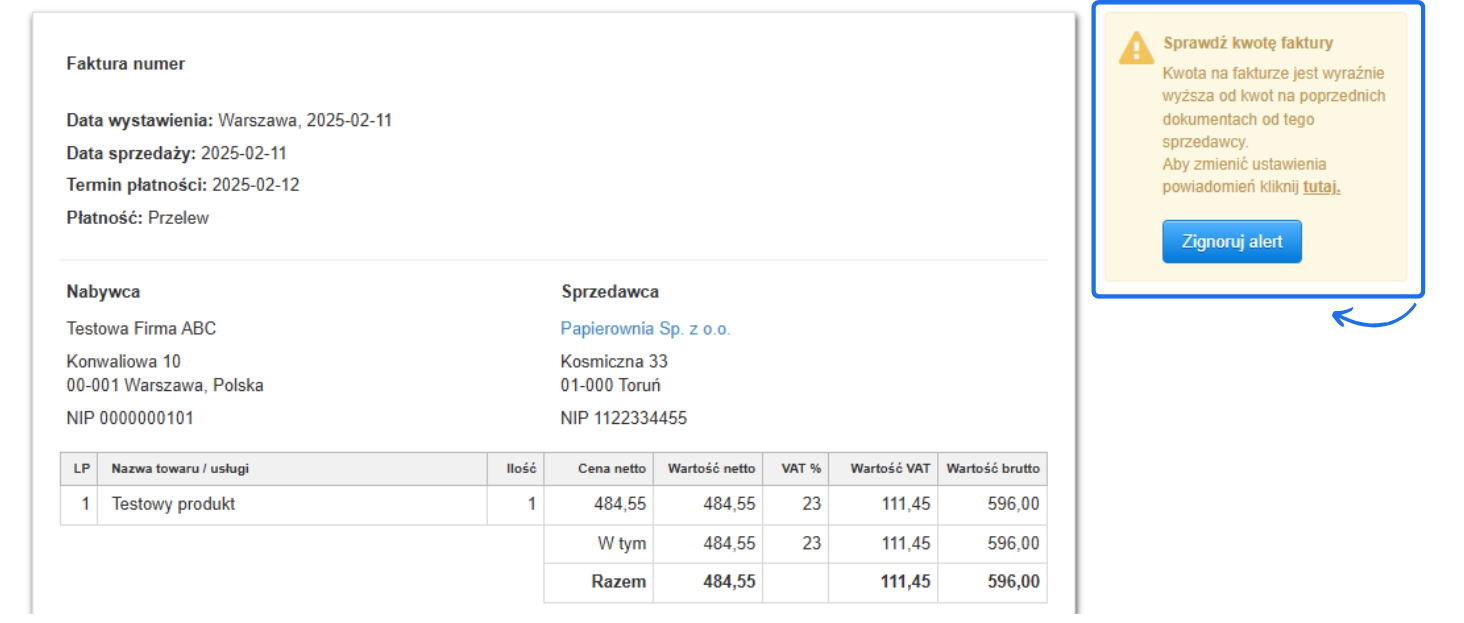The height and width of the screenshot is (623, 1464).
Task: Click the LP column header
Action: (79, 468)
